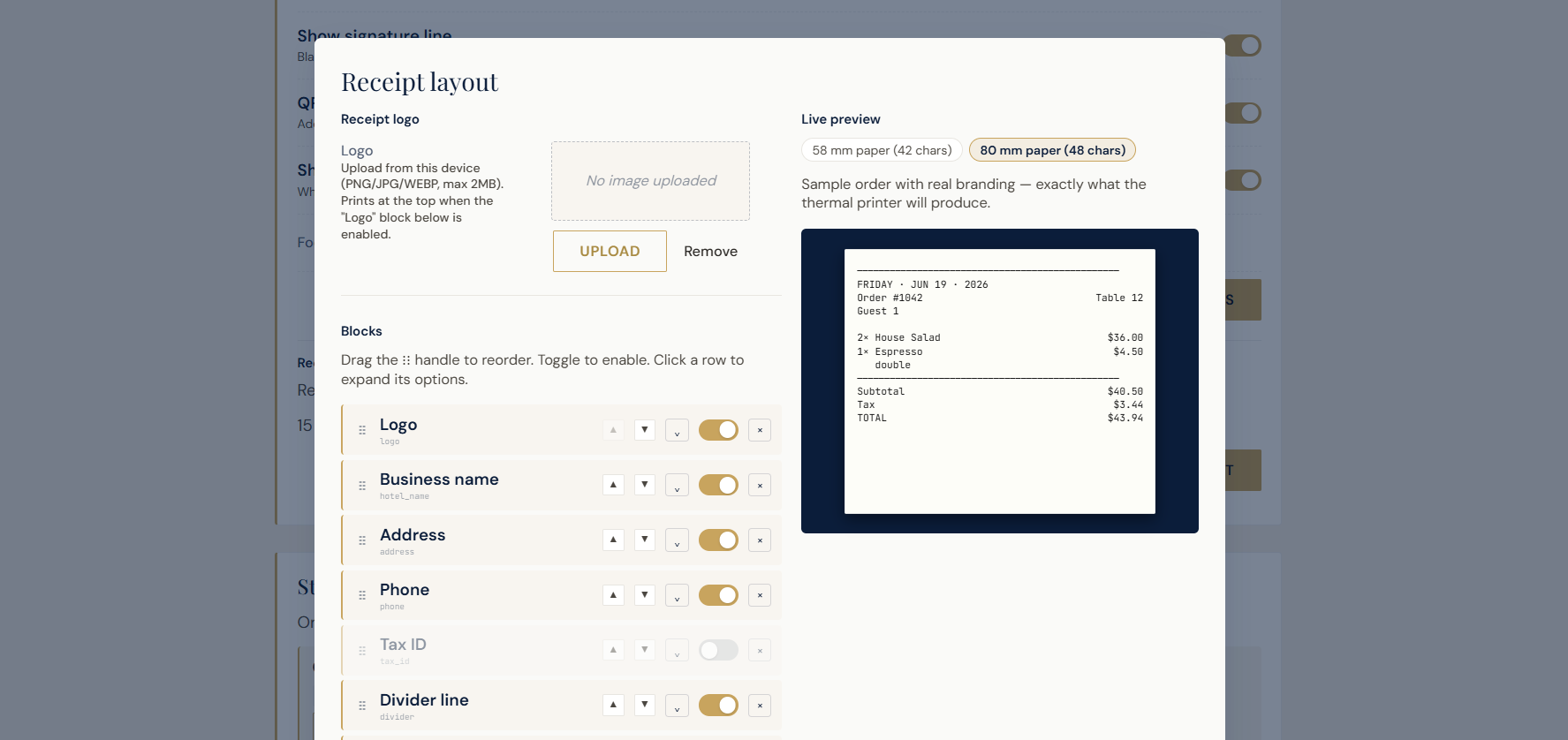Grab the drag handle on Divider line row
Screen dimensions: 1568x740
point(362,706)
